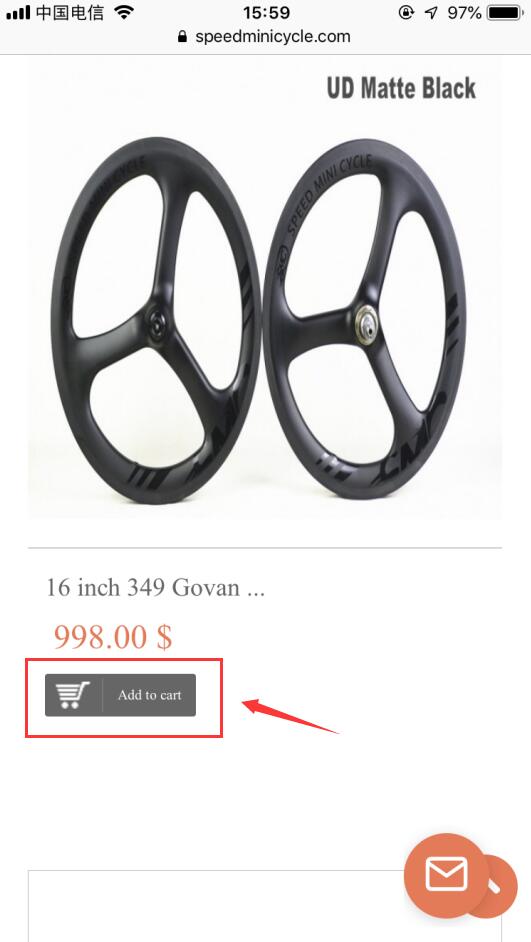531x942 pixels.
Task: Tap the 中国电信 carrier label
Action: pos(70,12)
